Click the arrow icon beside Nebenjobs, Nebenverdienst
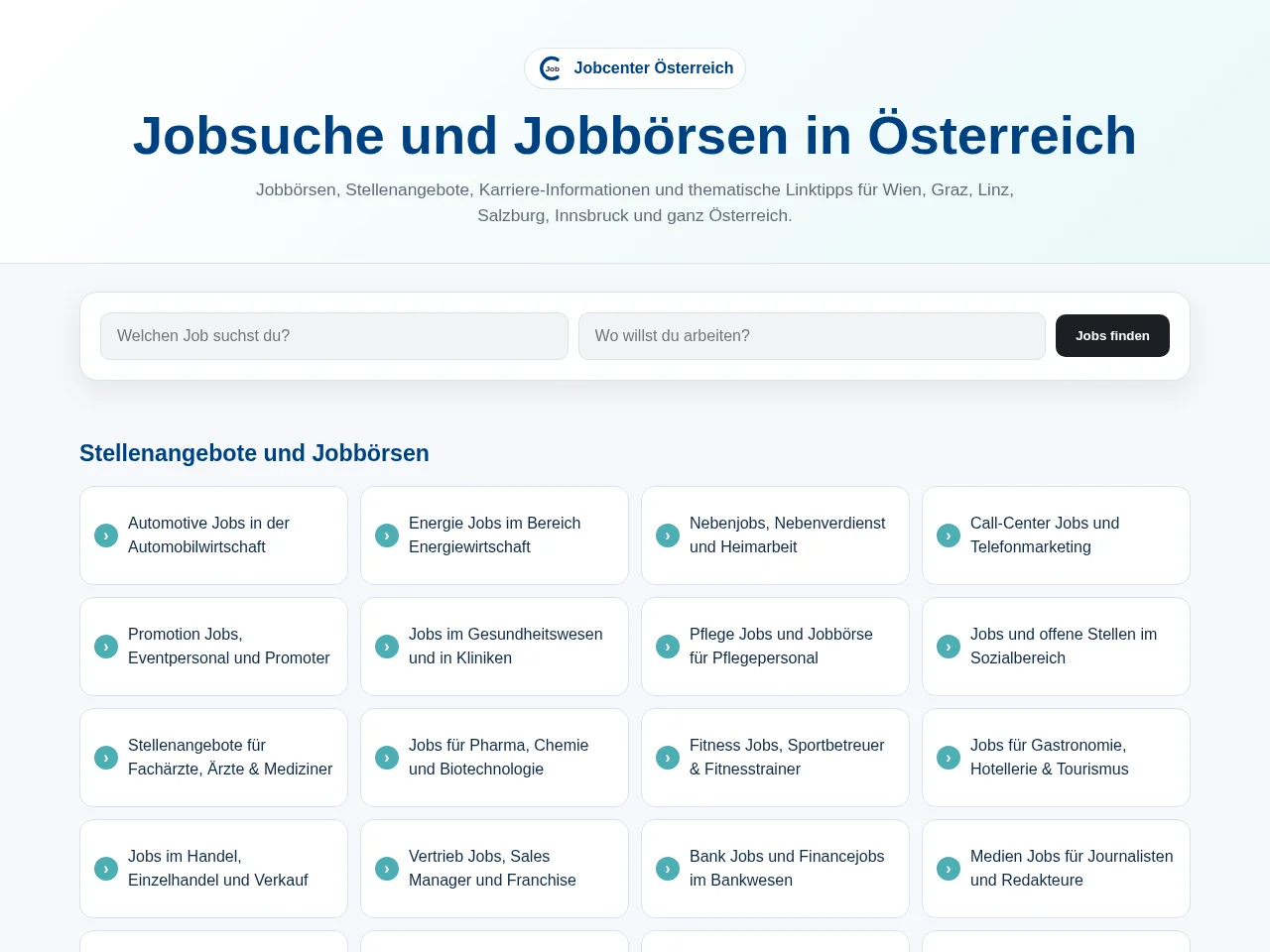The height and width of the screenshot is (952, 1270). point(668,535)
